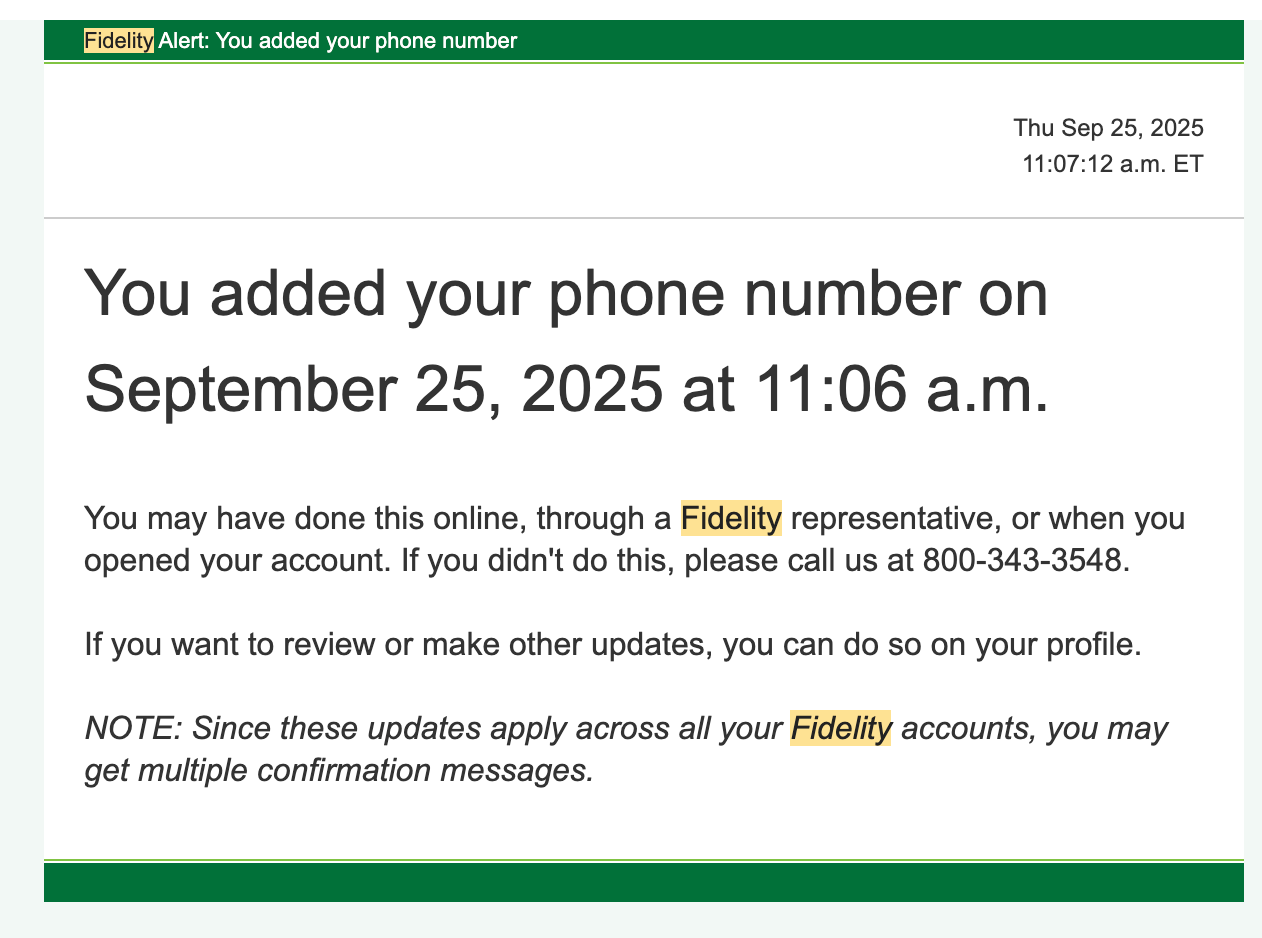Click the date Thu Sep 25, 2025
The height and width of the screenshot is (938, 1262).
coord(1108,128)
